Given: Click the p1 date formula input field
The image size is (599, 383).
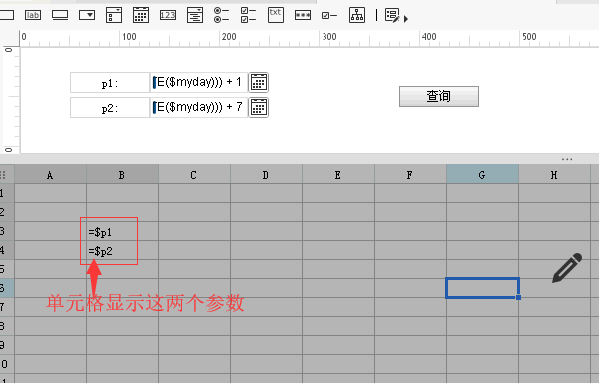Looking at the screenshot, I should tap(199, 82).
